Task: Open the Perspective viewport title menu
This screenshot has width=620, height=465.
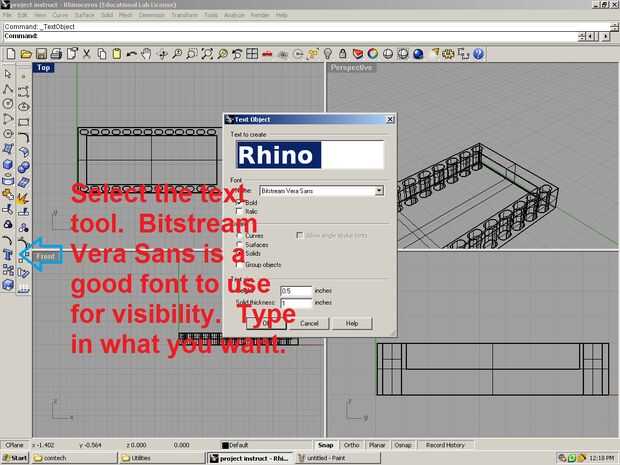Action: point(352,68)
